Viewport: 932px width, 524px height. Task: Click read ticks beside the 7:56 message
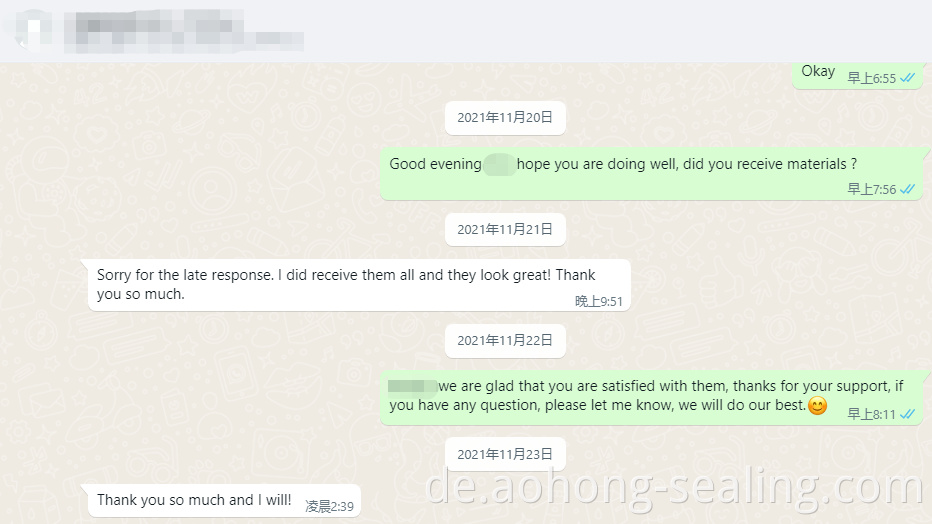tap(908, 189)
